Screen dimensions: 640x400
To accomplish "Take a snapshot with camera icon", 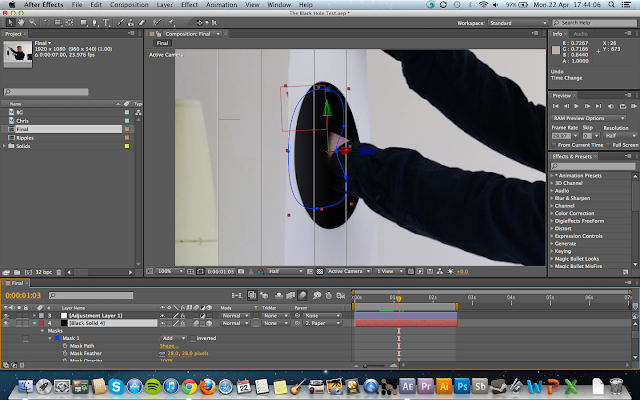I will tap(241, 271).
